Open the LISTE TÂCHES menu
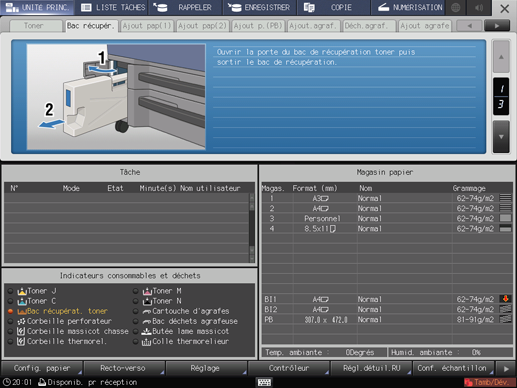The height and width of the screenshot is (388, 517). tap(114, 7)
